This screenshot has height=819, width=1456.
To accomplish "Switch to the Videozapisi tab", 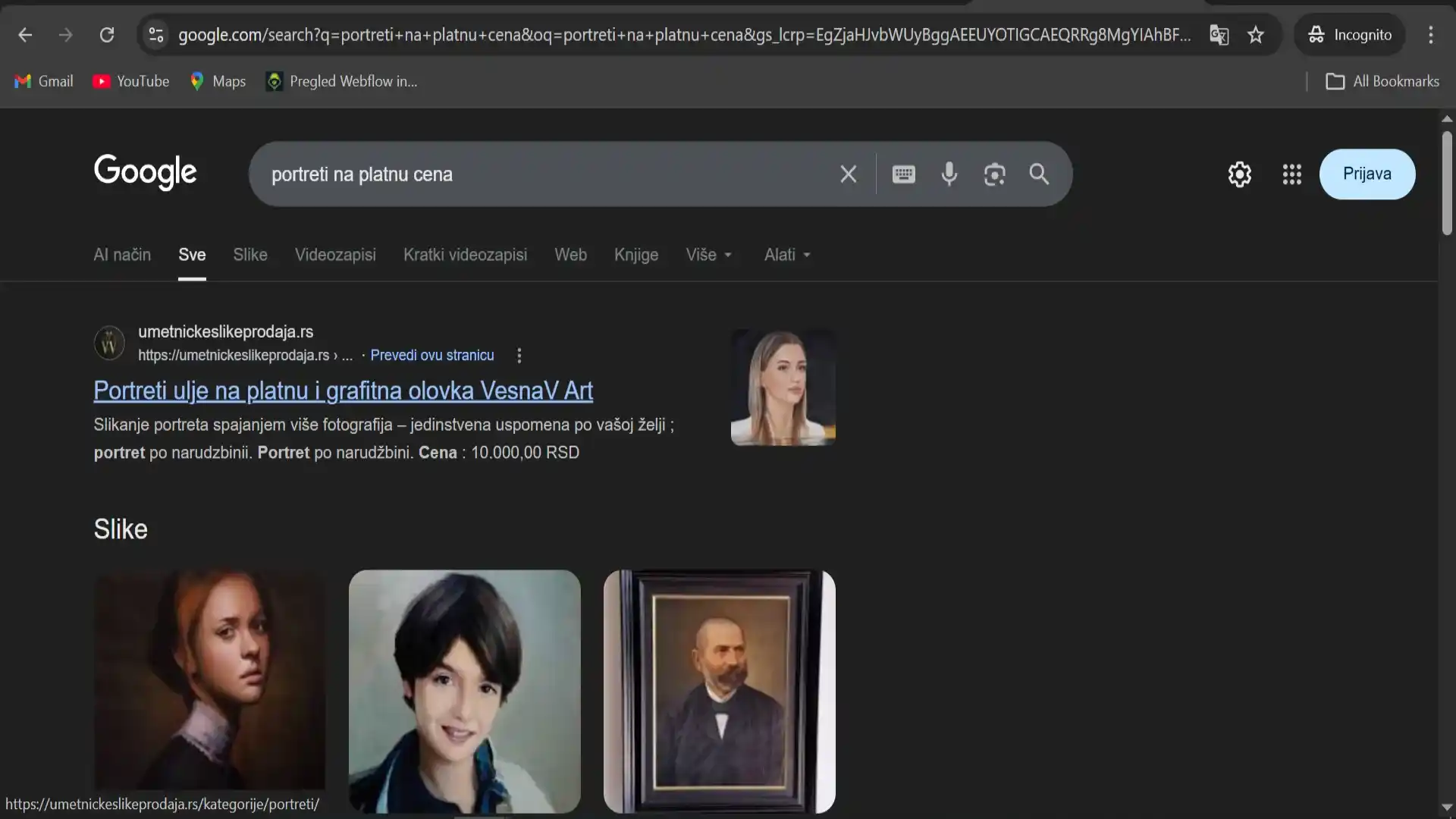I will [x=335, y=255].
